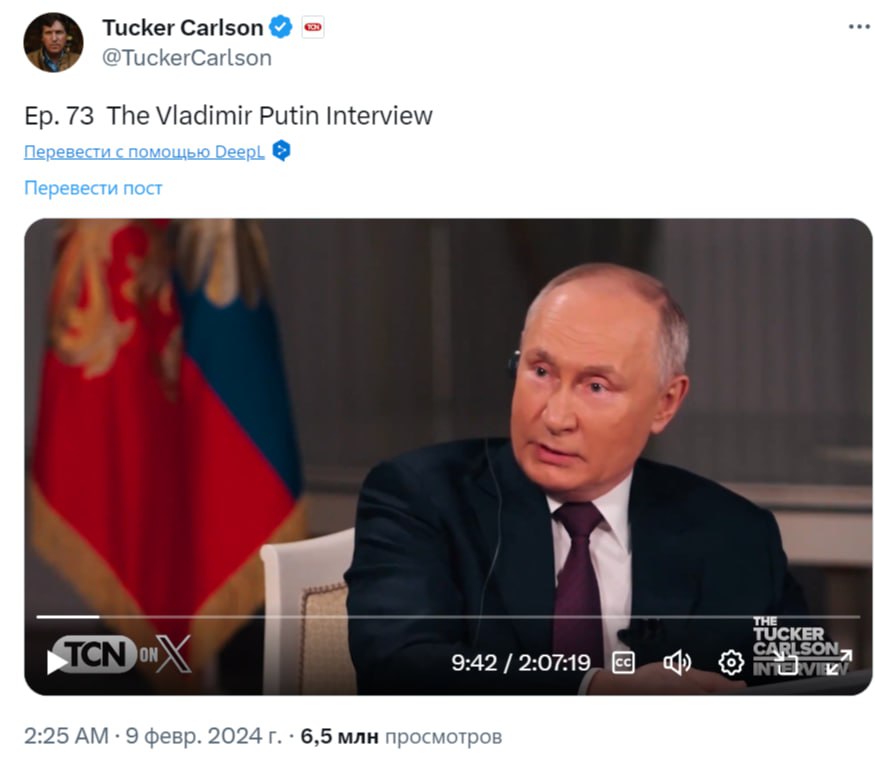Play the Putin interview video
875x768 pixels.
tap(56, 662)
